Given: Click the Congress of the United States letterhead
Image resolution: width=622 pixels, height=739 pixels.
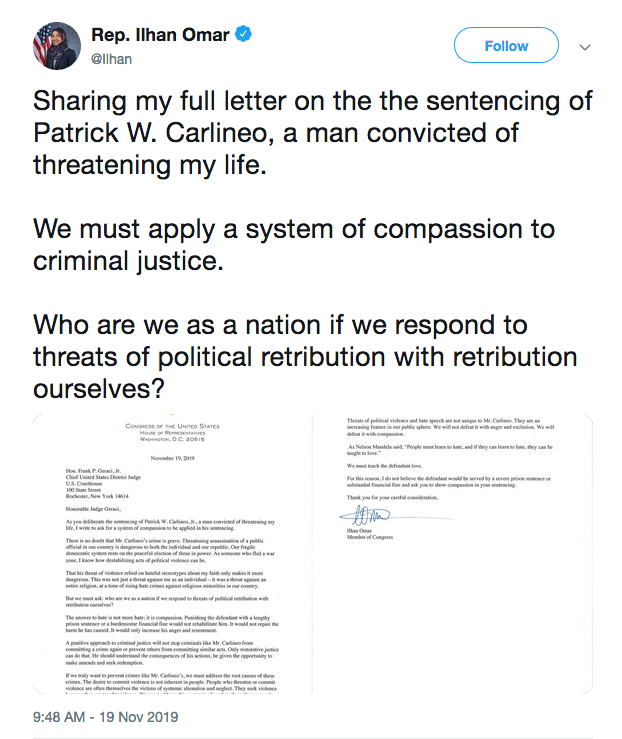Looking at the screenshot, I should click(172, 432).
